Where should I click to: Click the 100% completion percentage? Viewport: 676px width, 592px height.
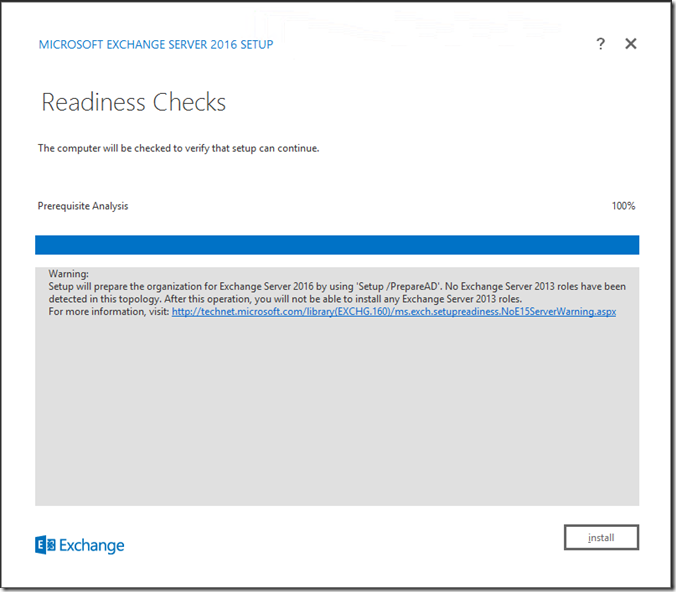(x=623, y=206)
